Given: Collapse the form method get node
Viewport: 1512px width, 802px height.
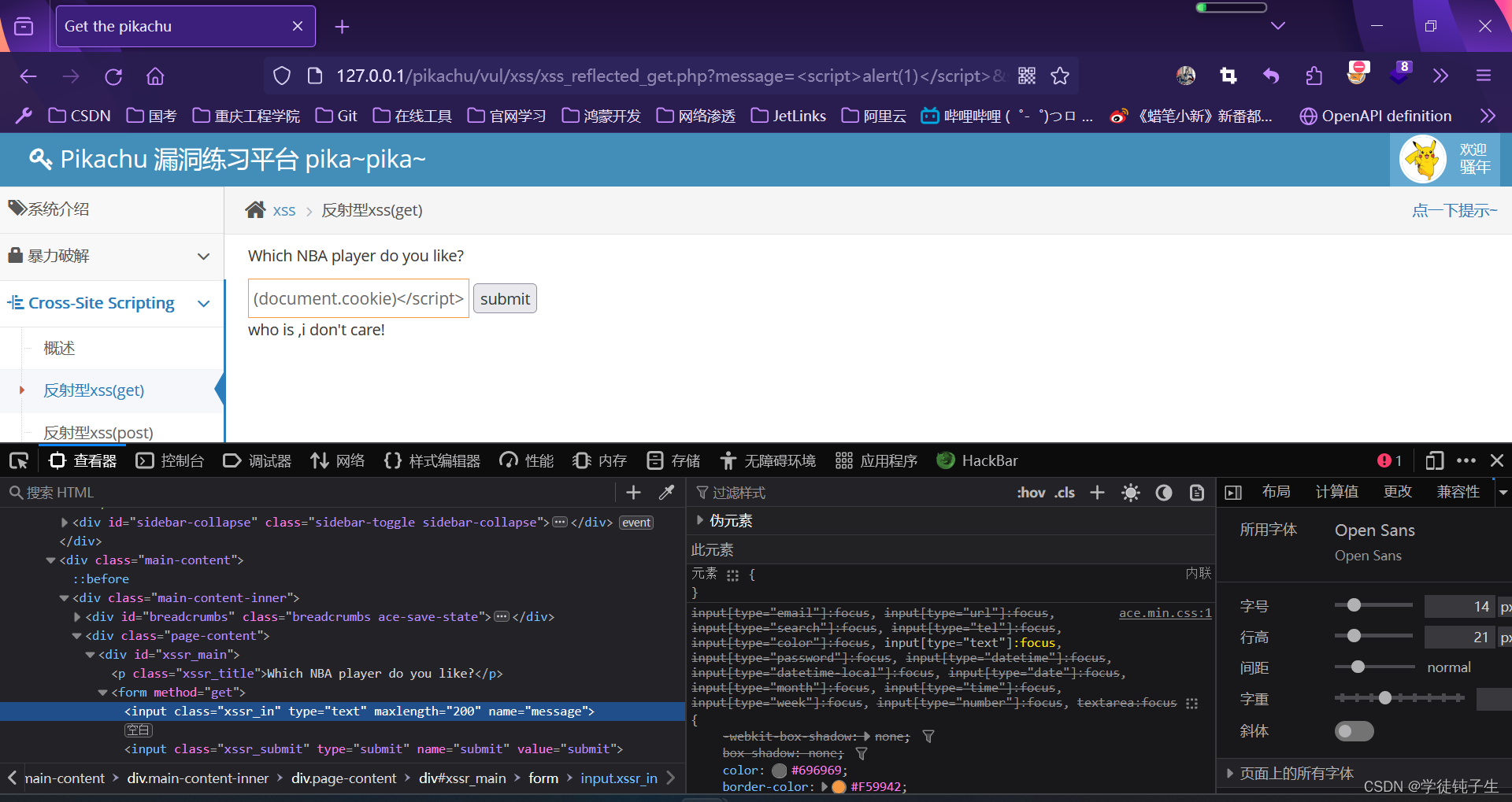Looking at the screenshot, I should pyautogui.click(x=102, y=692).
